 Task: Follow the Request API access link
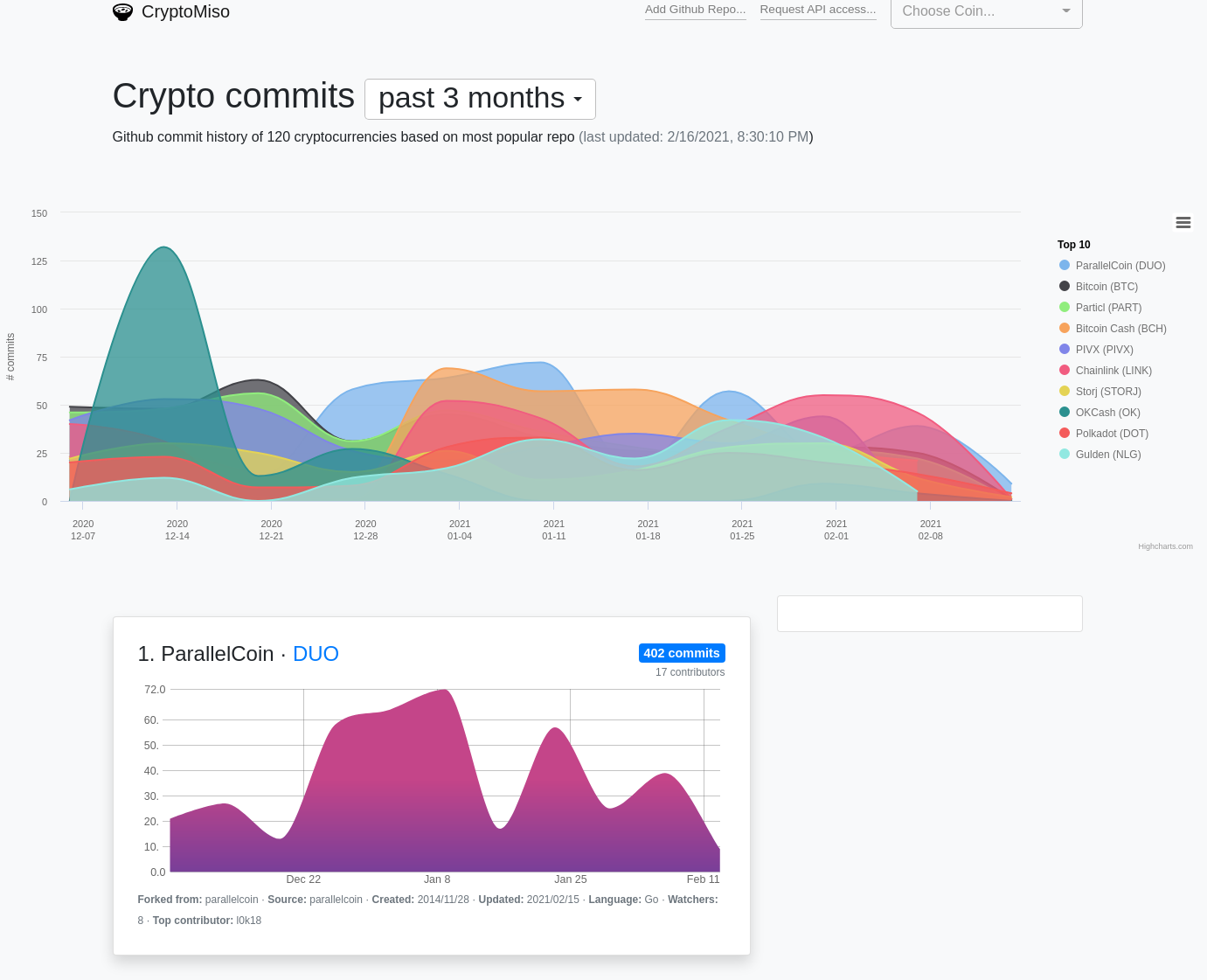(x=818, y=10)
